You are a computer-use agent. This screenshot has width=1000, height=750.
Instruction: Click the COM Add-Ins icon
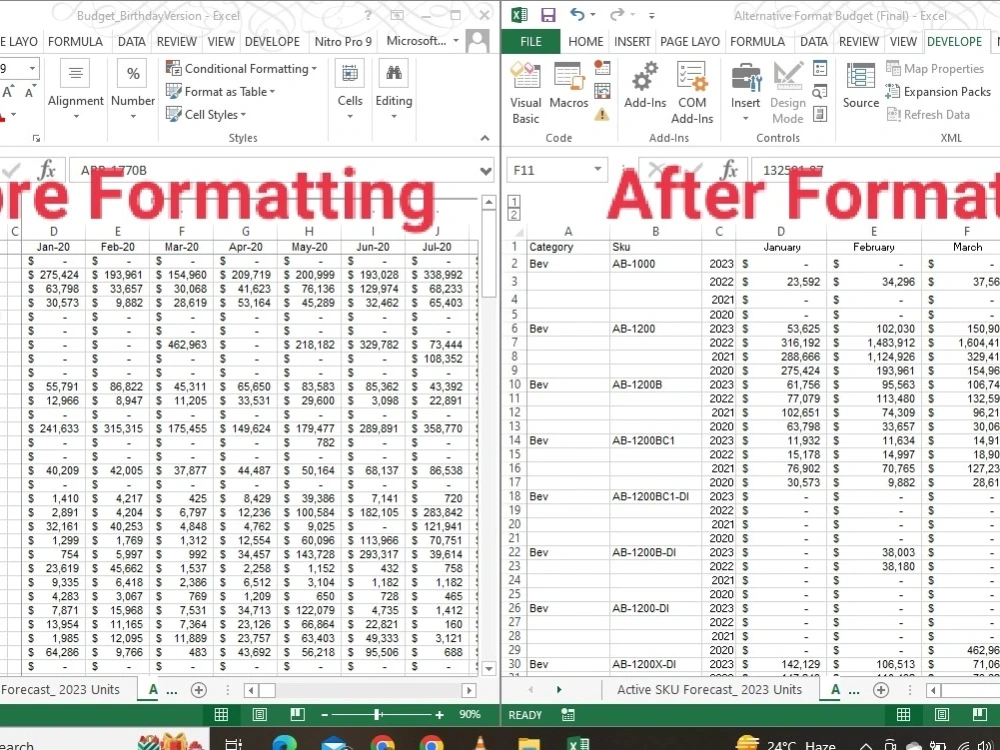(x=692, y=85)
